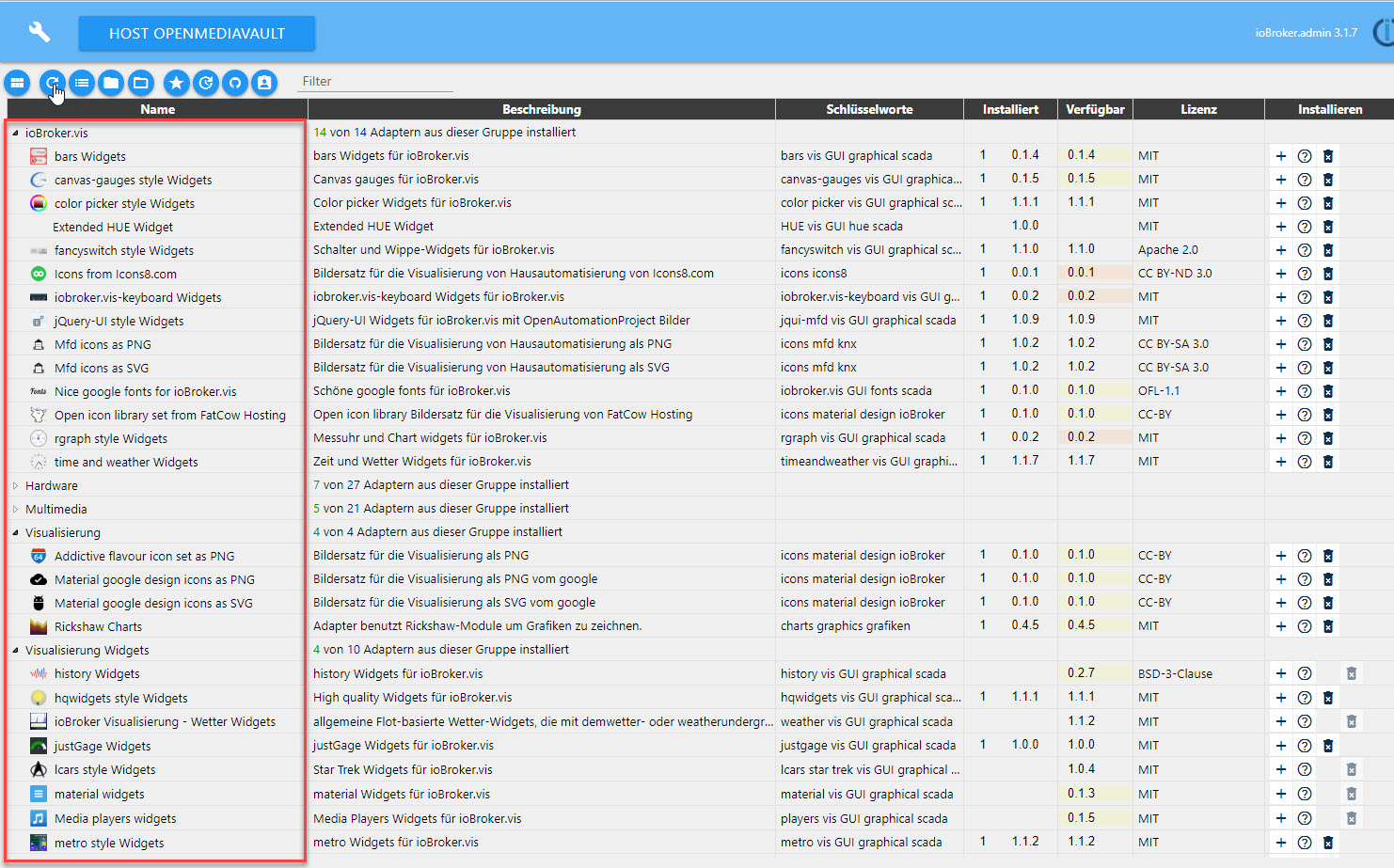
Task: Delete Icons from Icons8.com adapter
Action: click(1328, 274)
